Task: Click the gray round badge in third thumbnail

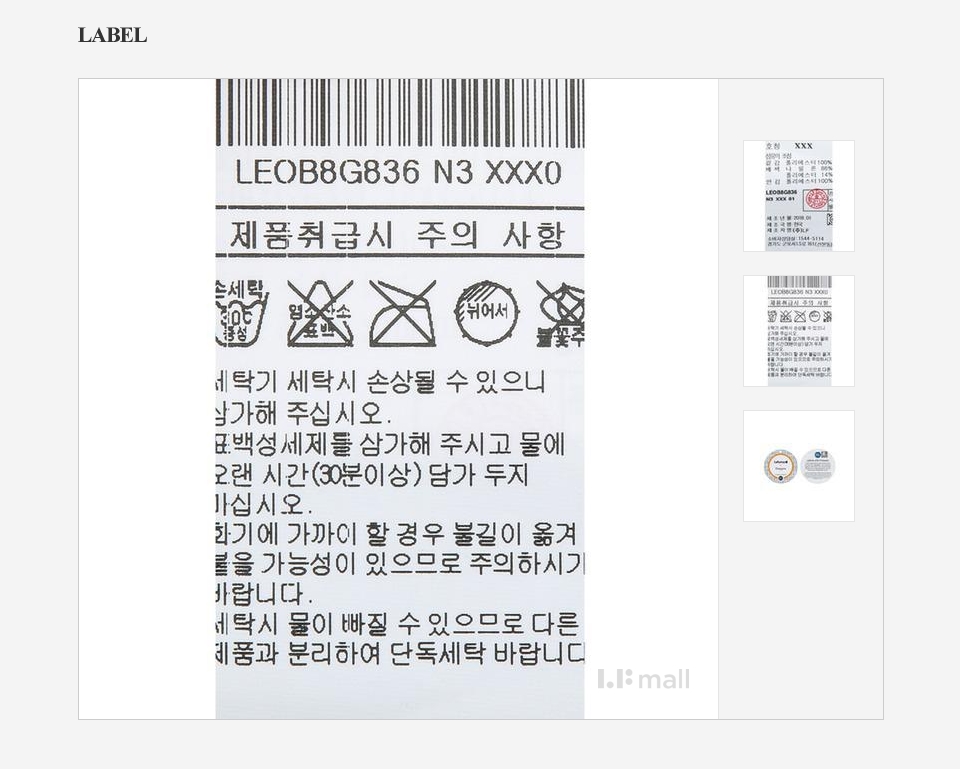Action: (x=817, y=466)
